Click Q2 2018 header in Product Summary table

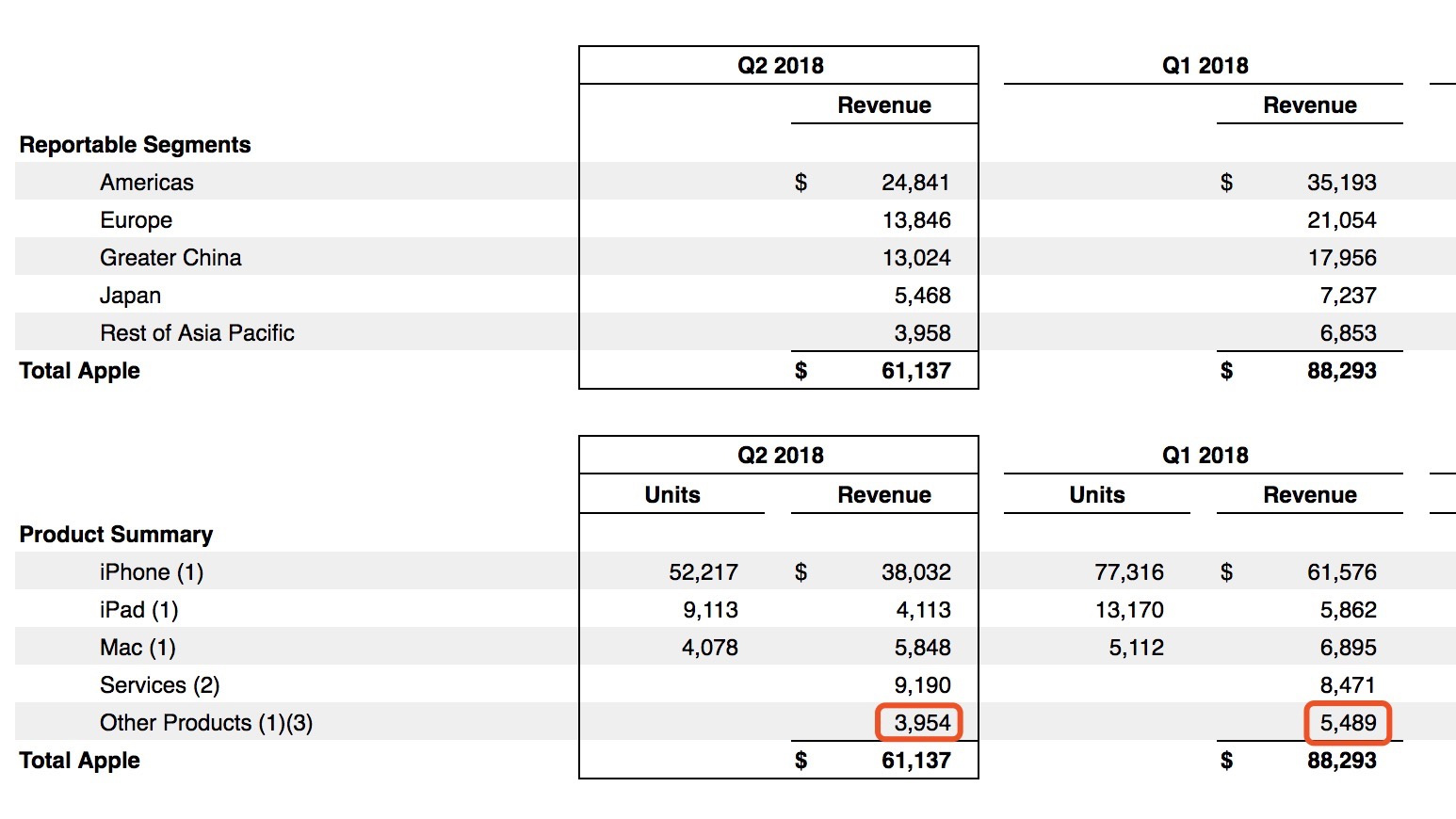point(780,456)
